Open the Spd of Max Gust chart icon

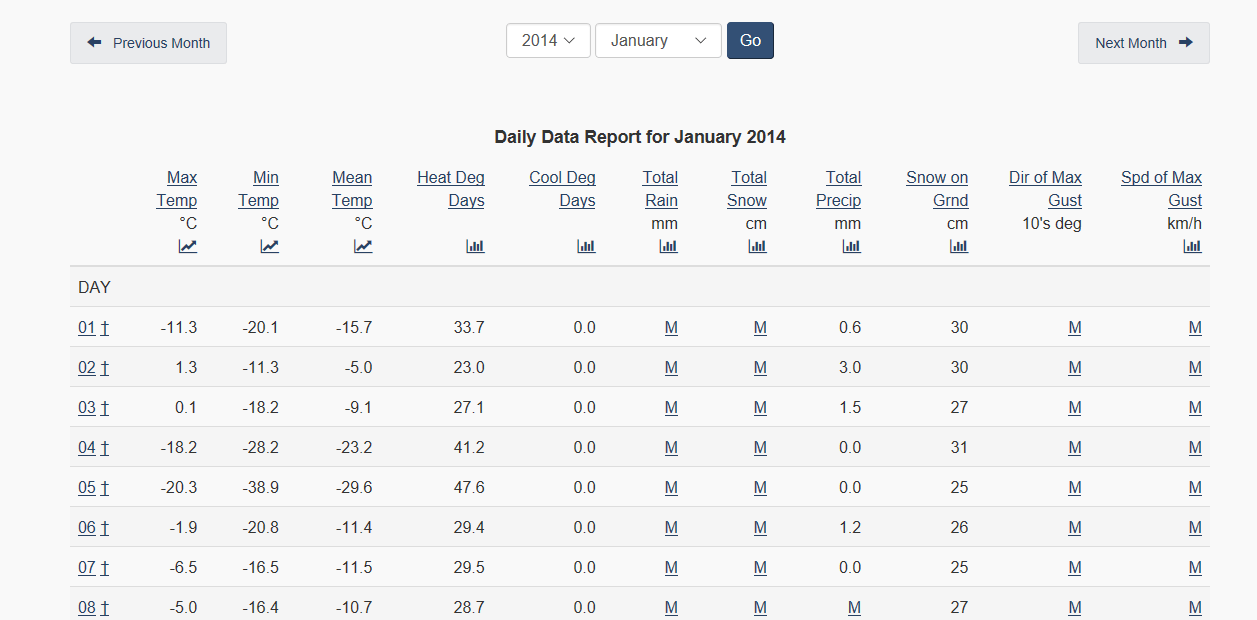(x=1192, y=246)
